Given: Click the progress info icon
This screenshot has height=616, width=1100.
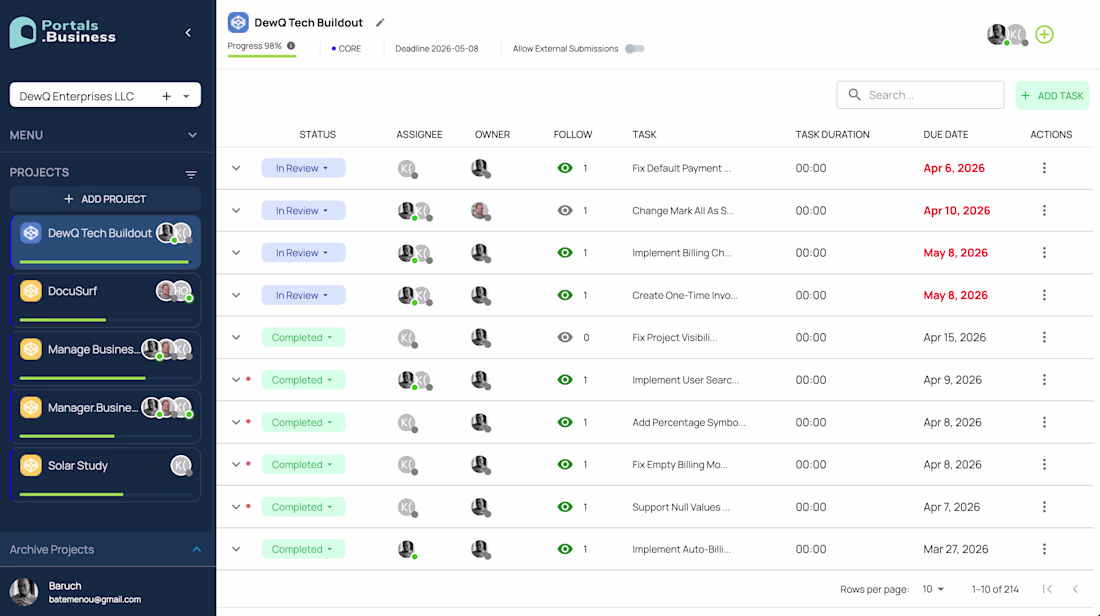Looking at the screenshot, I should 291,46.
